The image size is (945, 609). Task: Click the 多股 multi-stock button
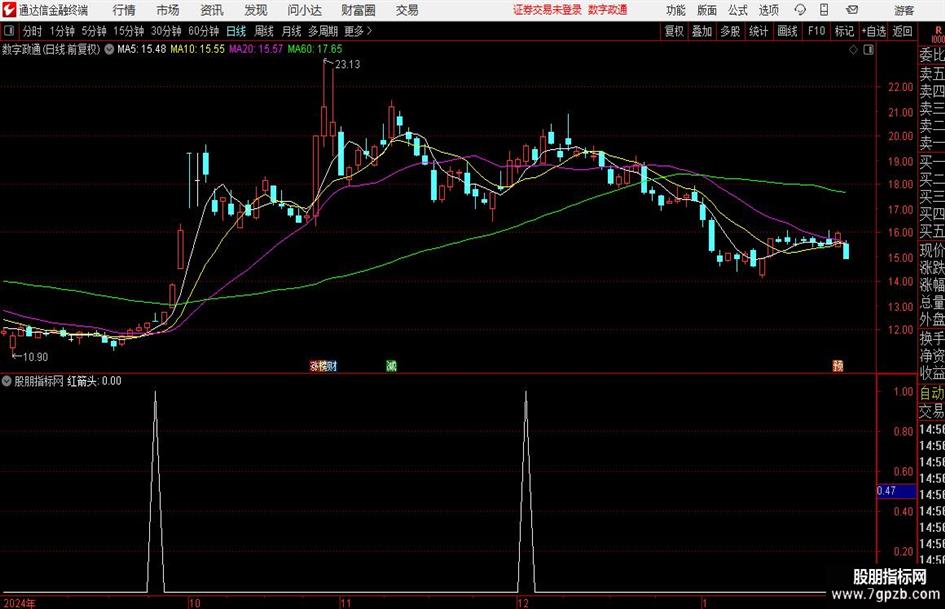pyautogui.click(x=730, y=31)
